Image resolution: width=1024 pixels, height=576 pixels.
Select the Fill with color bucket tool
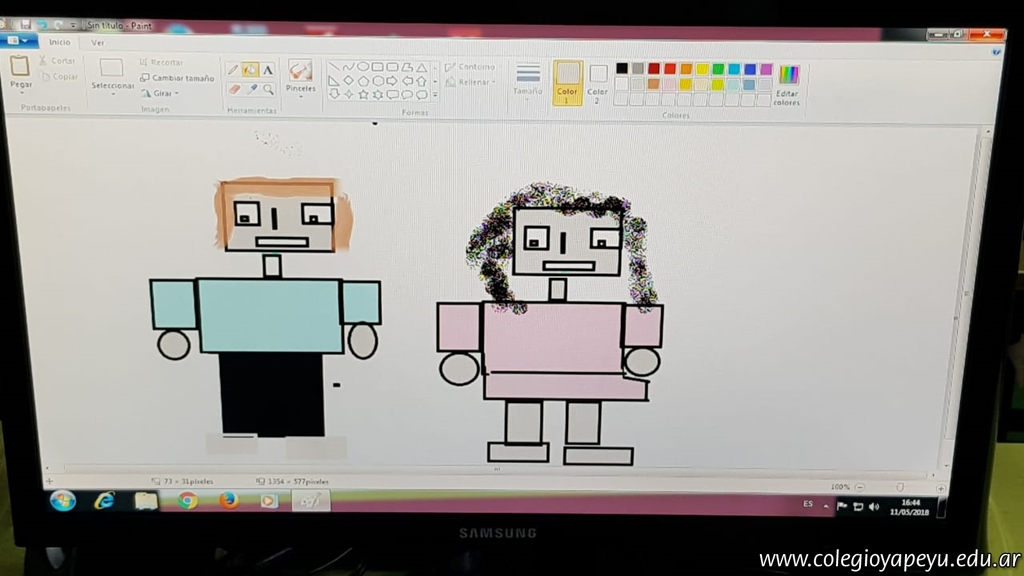250,70
